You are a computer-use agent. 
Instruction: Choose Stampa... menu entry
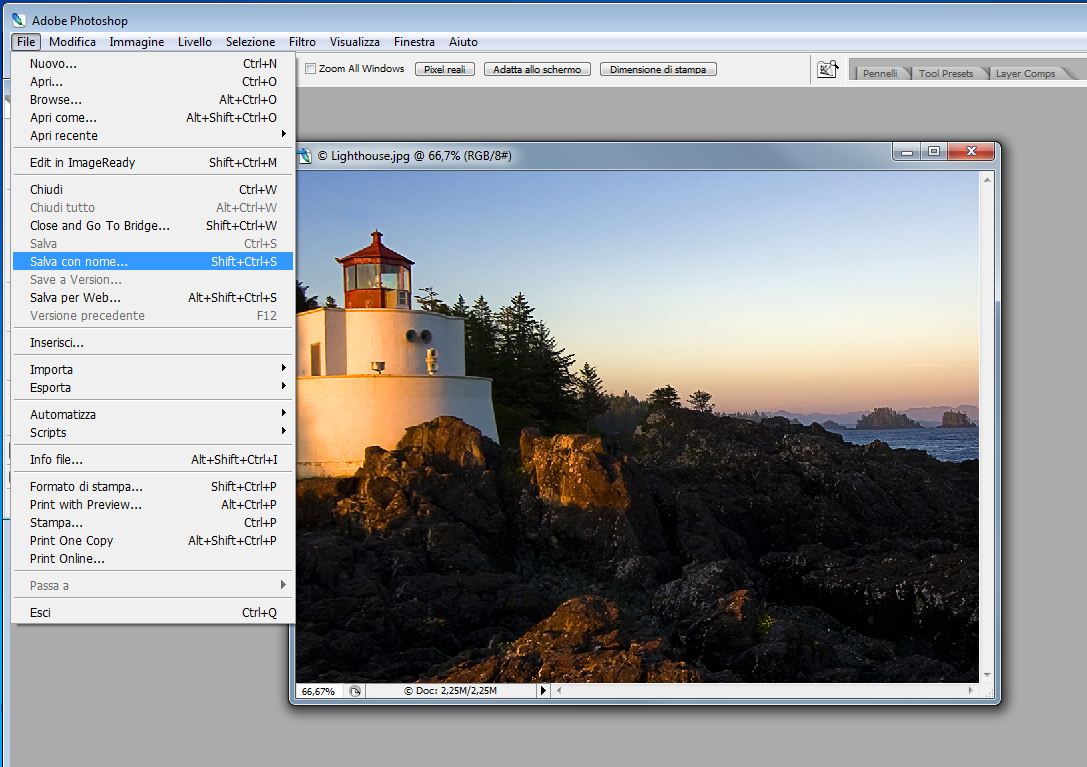pyautogui.click(x=153, y=522)
